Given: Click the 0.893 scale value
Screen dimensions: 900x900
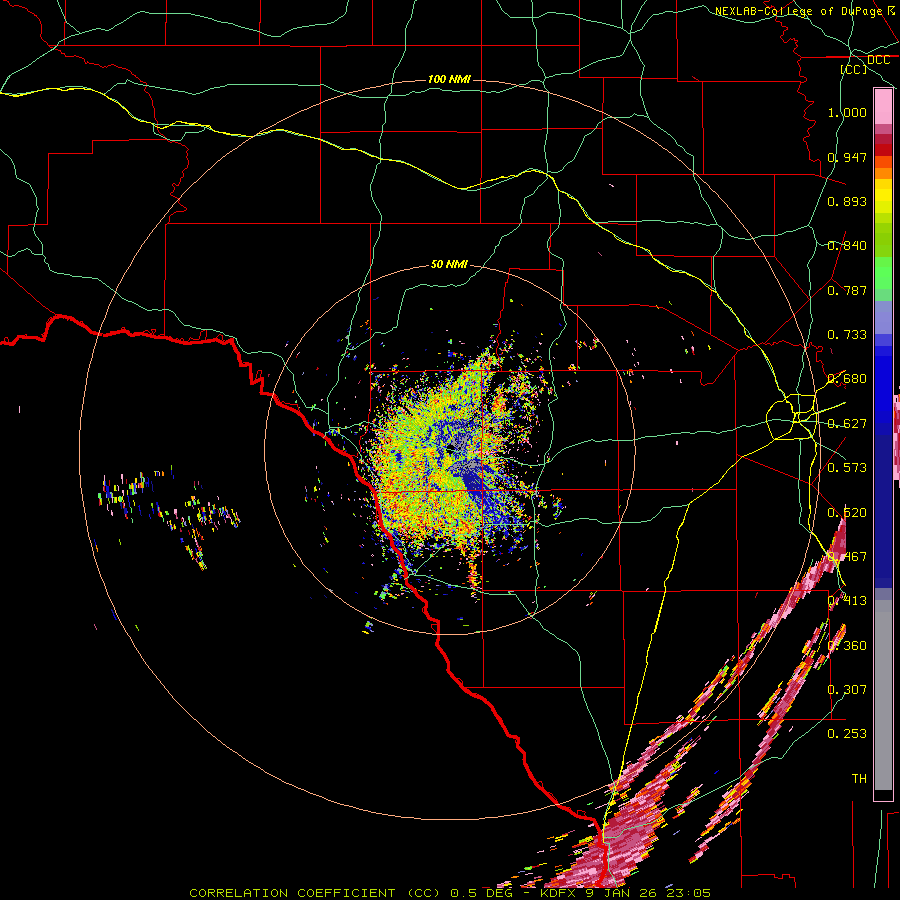Looking at the screenshot, I should (x=847, y=201).
